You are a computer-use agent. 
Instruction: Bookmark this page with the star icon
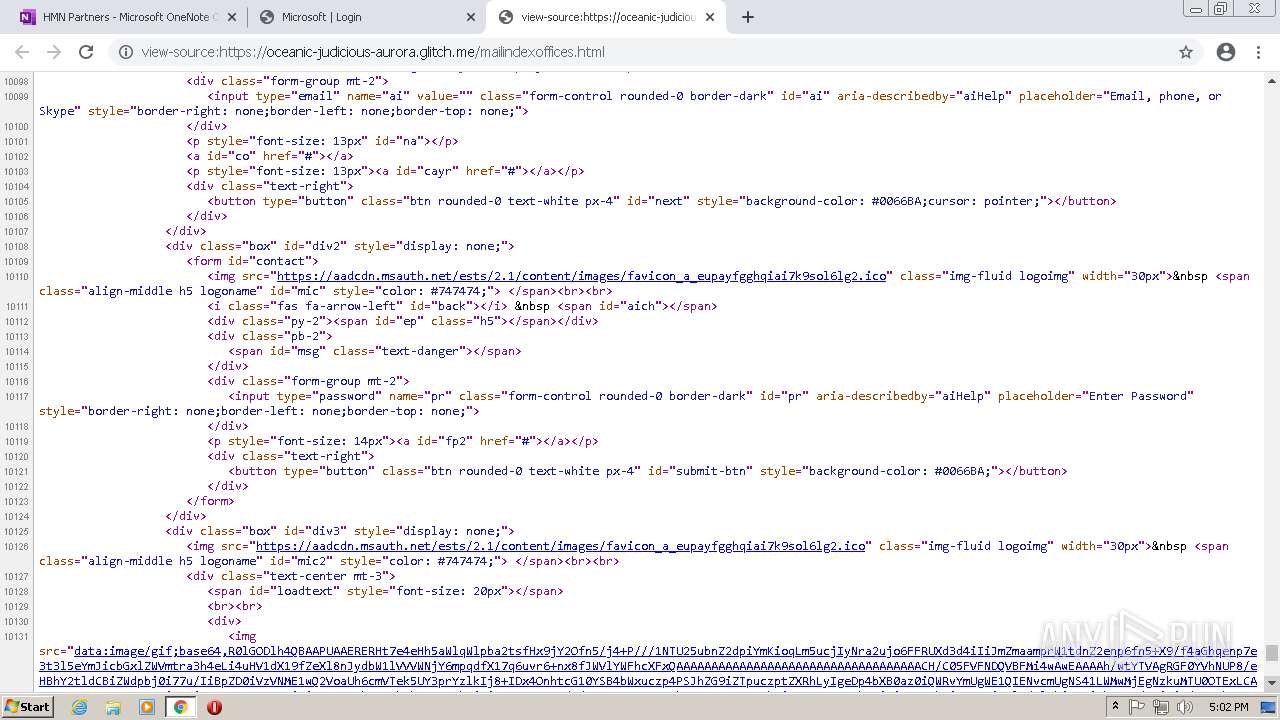[1186, 52]
